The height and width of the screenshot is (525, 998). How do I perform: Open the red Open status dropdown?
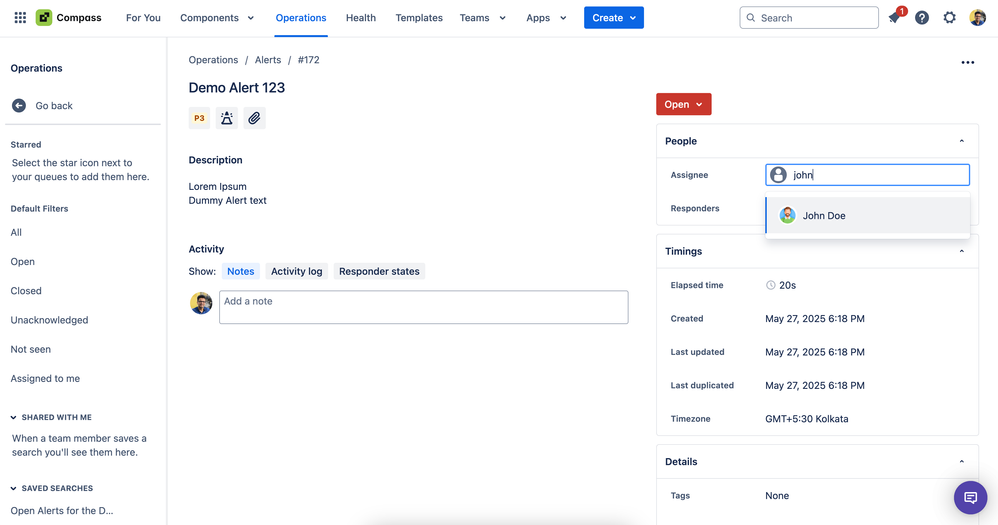pos(684,104)
